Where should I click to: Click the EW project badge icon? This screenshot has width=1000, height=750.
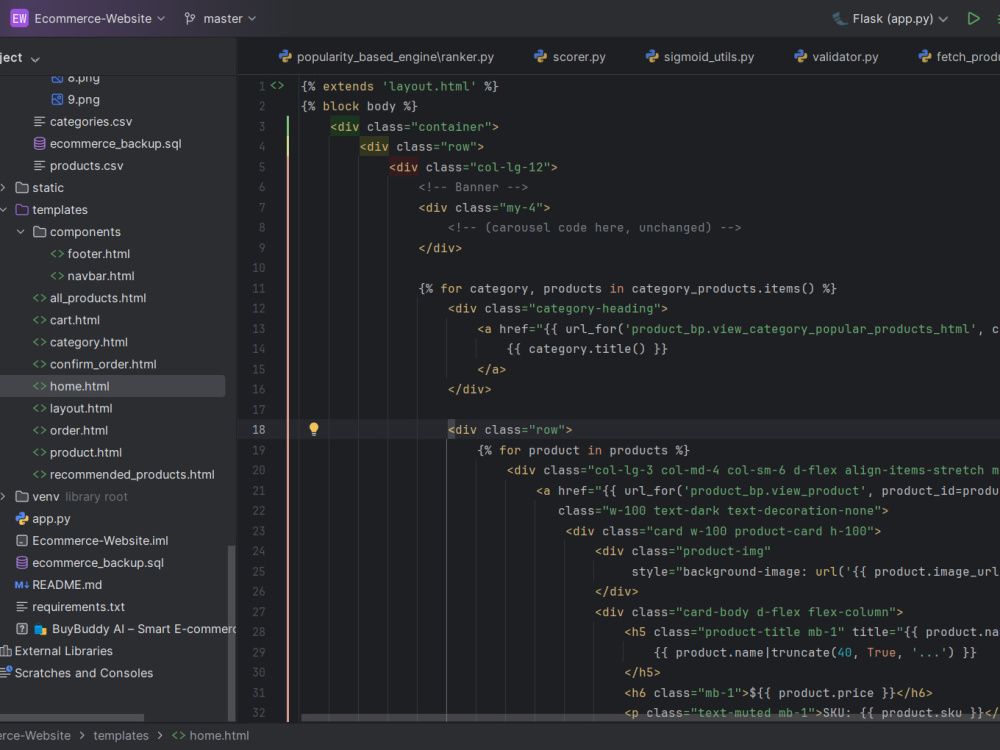click(x=19, y=18)
